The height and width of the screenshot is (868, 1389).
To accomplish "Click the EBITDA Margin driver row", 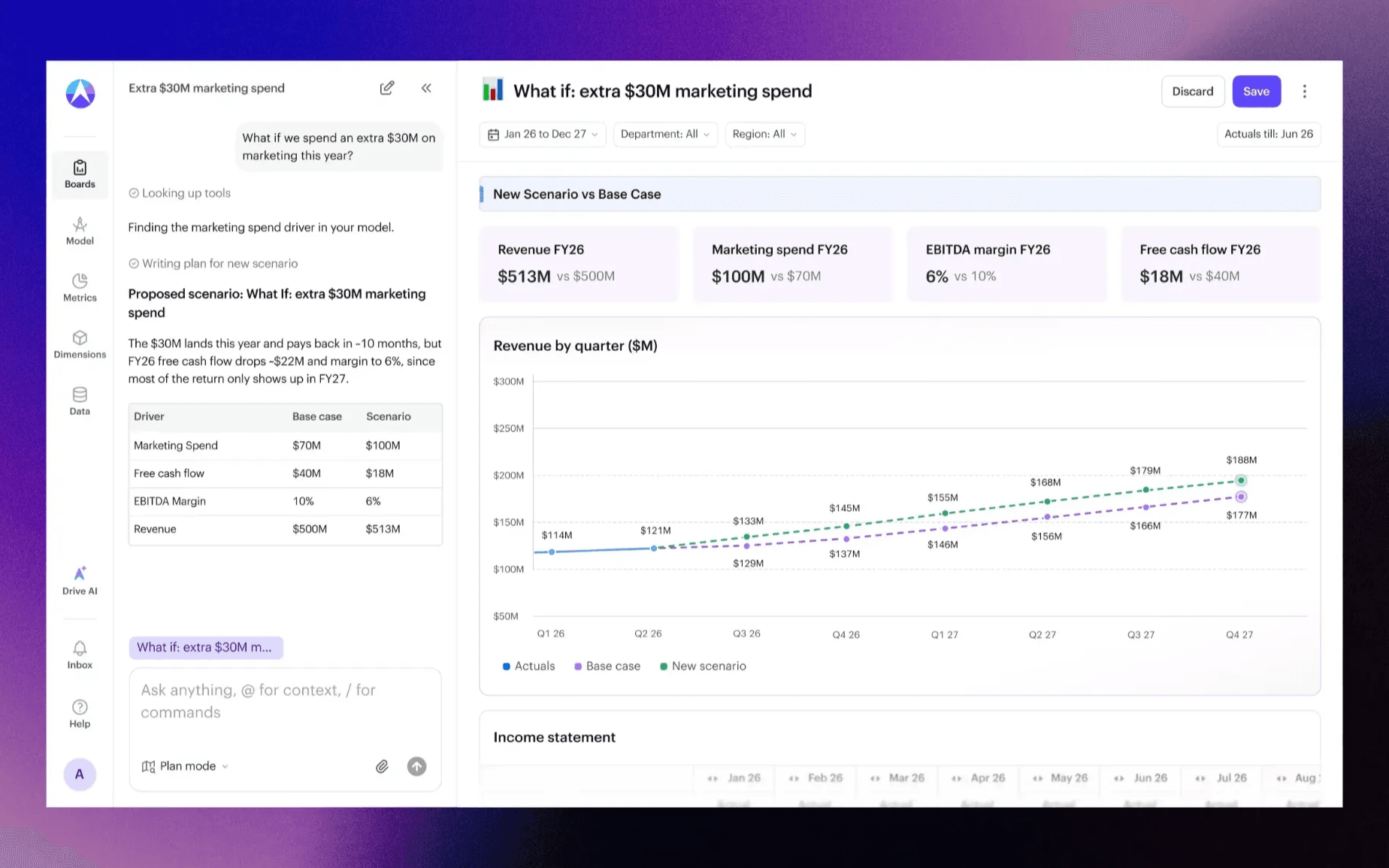I will point(285,501).
